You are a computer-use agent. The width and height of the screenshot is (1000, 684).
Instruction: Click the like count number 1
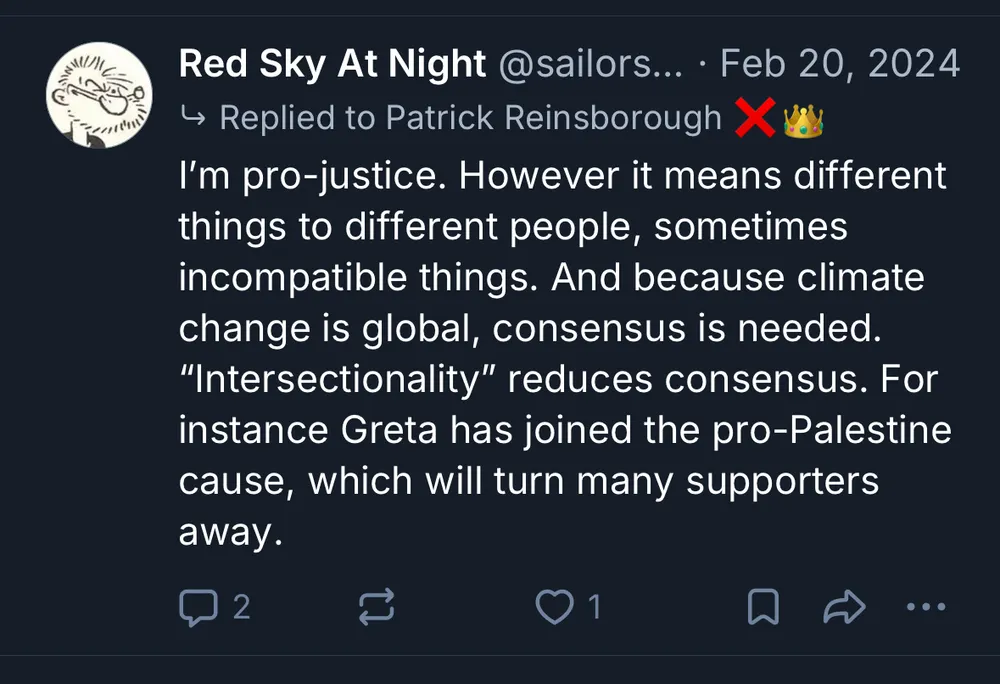coord(594,606)
